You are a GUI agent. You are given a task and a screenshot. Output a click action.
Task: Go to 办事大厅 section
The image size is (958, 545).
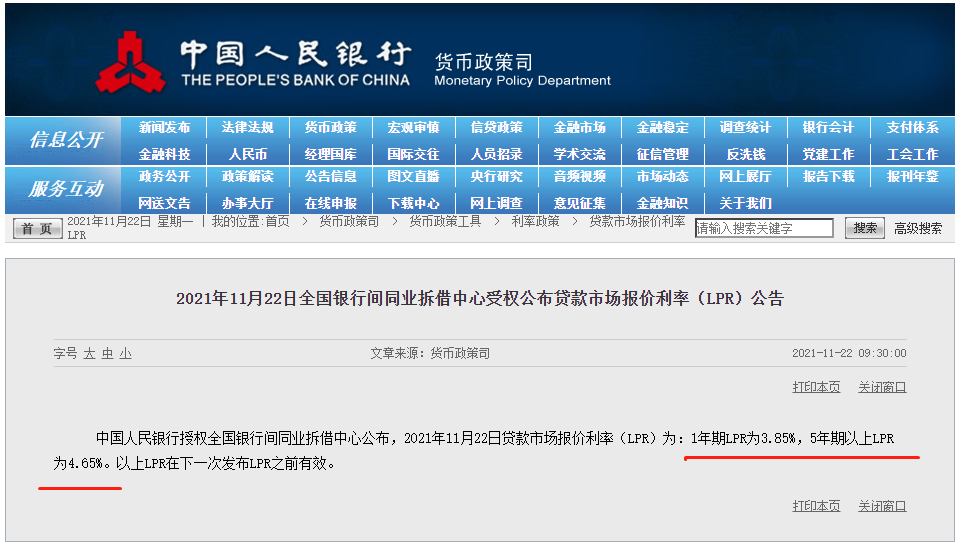click(x=247, y=203)
